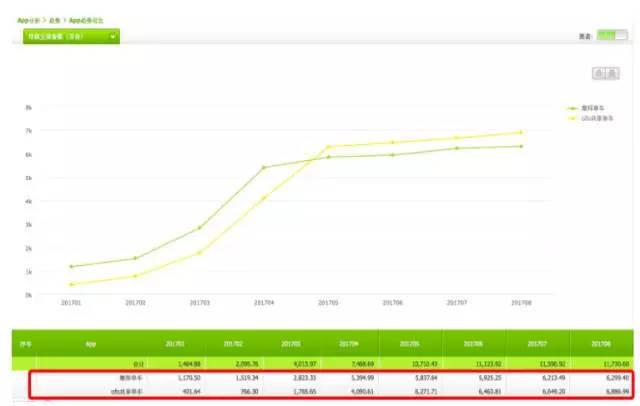Toggle the dark green legend series

586,108
